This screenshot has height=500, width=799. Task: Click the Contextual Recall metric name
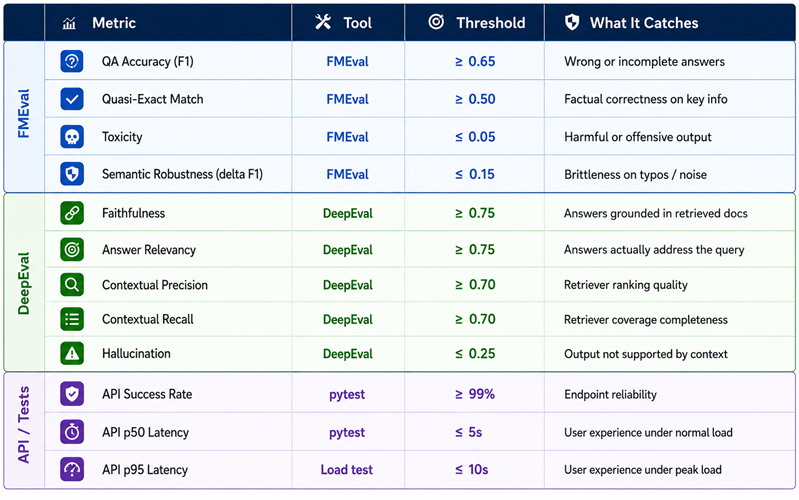pos(148,320)
